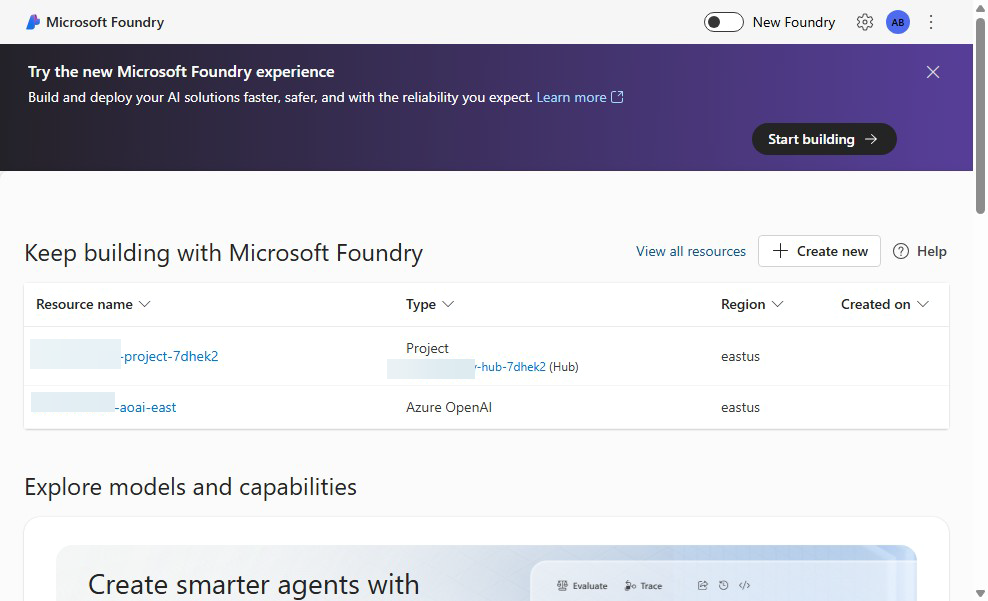Click the scrollbar down arrow
988x601 pixels.
[980, 593]
